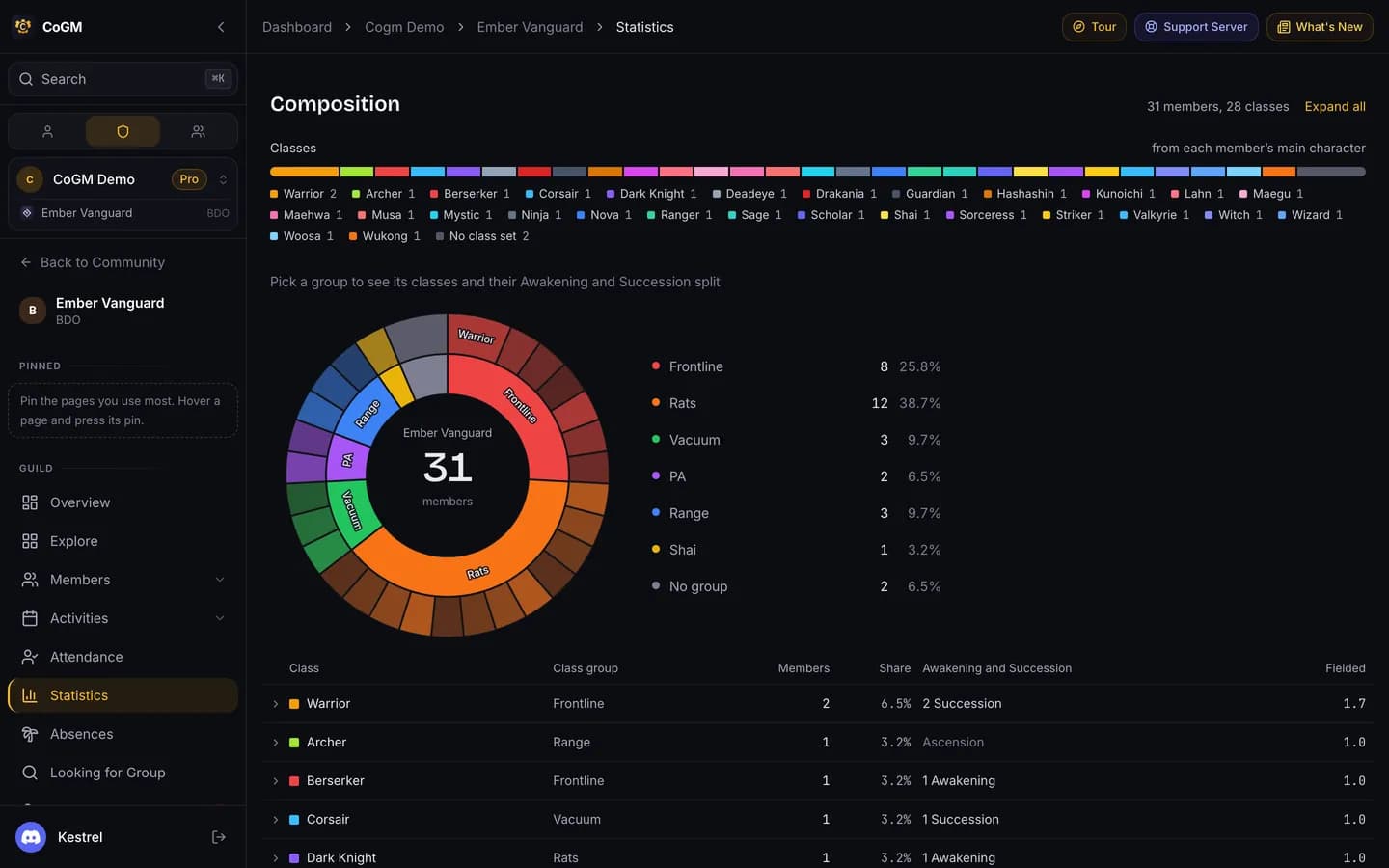Open What's New

pos(1320,27)
